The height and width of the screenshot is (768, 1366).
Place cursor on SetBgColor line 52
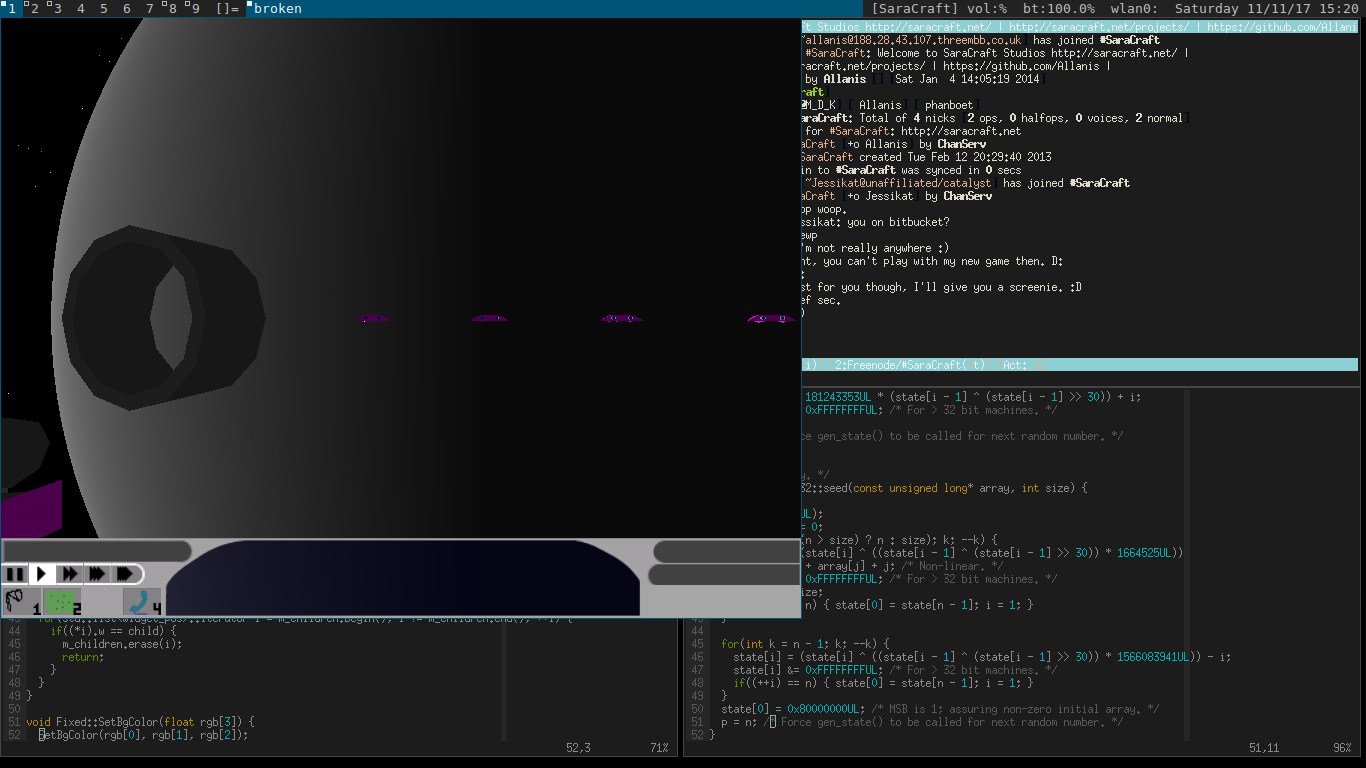140,735
